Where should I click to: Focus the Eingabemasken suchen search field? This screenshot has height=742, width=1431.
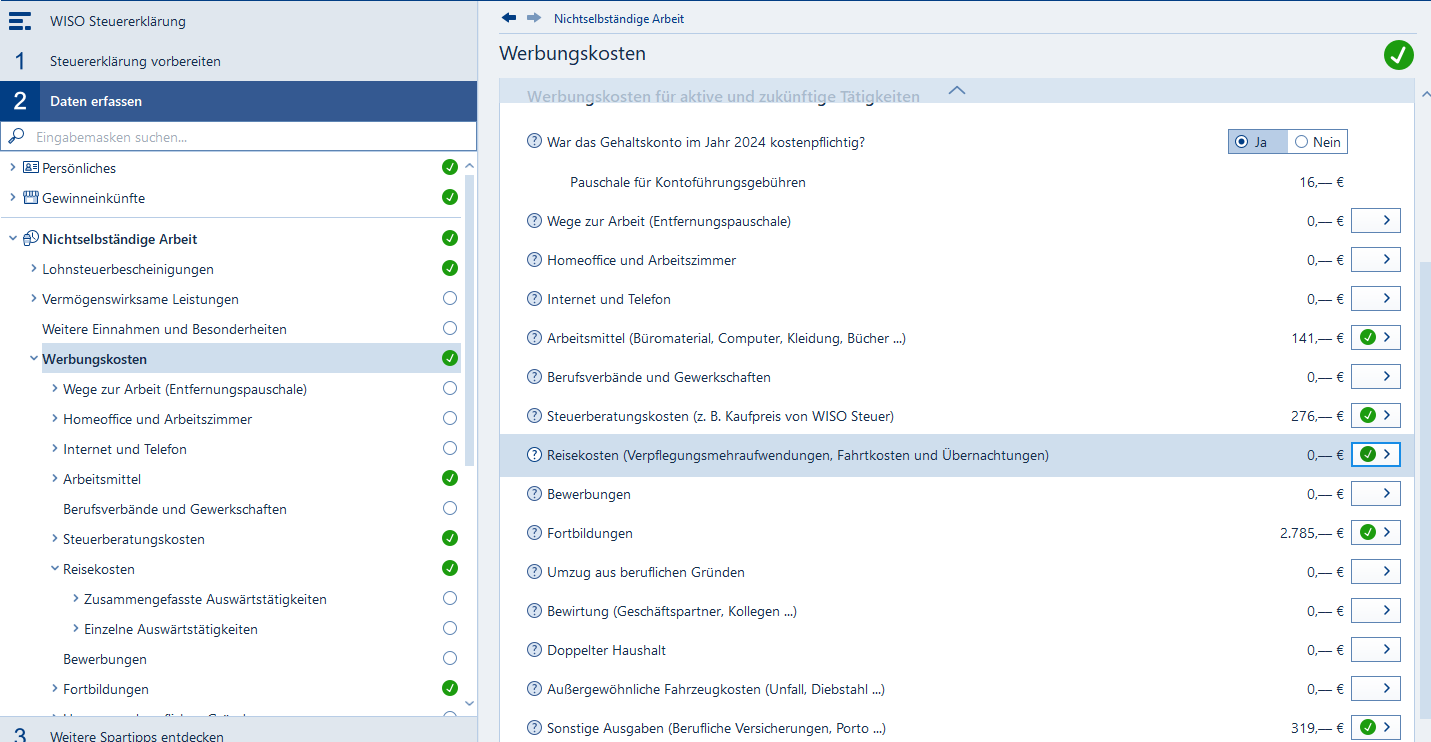[239, 136]
